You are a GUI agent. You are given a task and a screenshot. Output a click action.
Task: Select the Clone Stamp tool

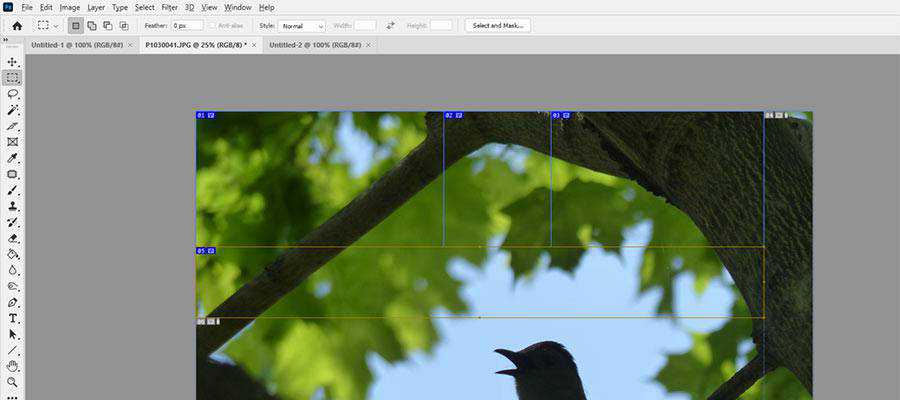pos(13,206)
